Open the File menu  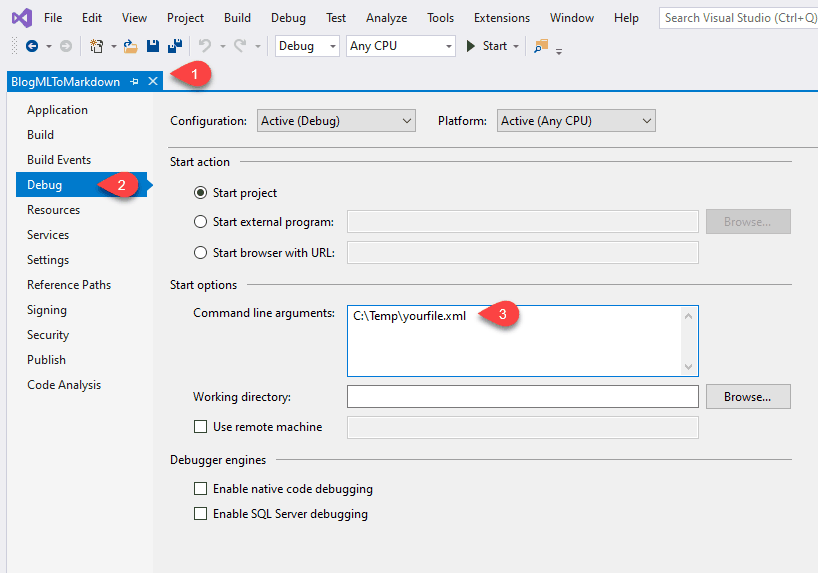point(53,18)
